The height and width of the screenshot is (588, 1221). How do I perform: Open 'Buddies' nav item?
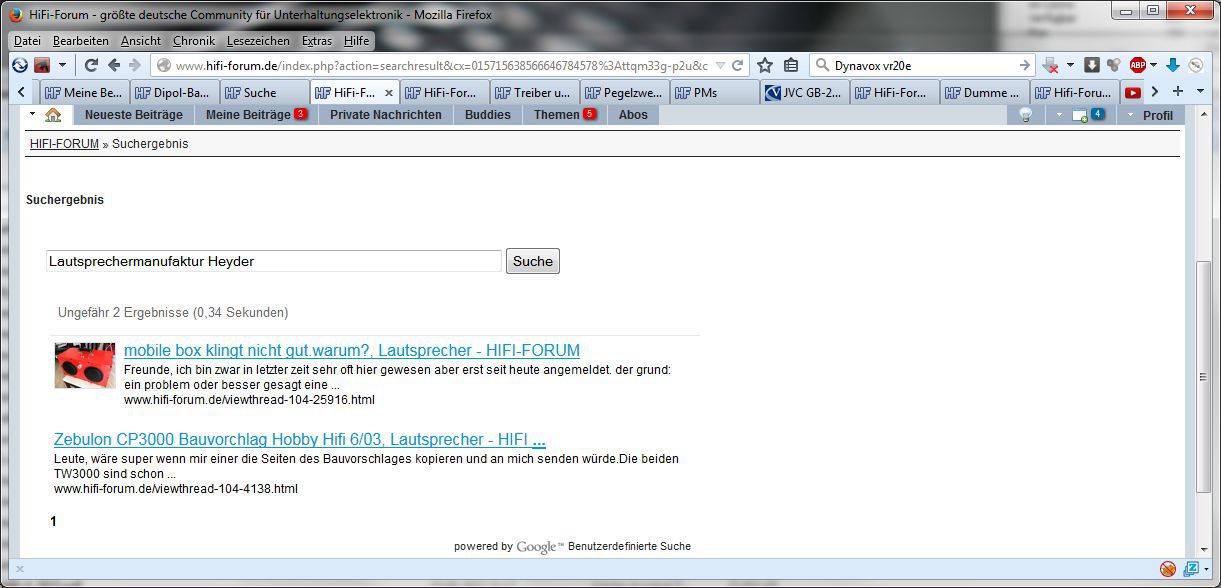[x=488, y=115]
